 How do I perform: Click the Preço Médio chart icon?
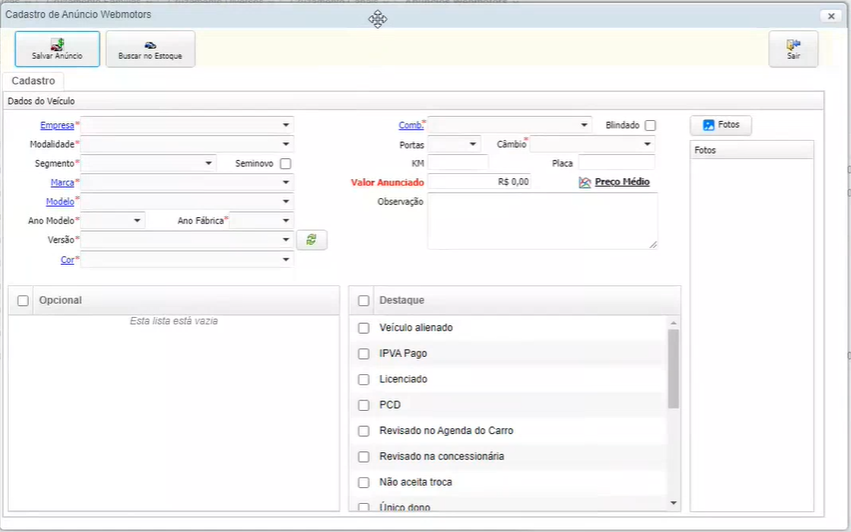585,182
